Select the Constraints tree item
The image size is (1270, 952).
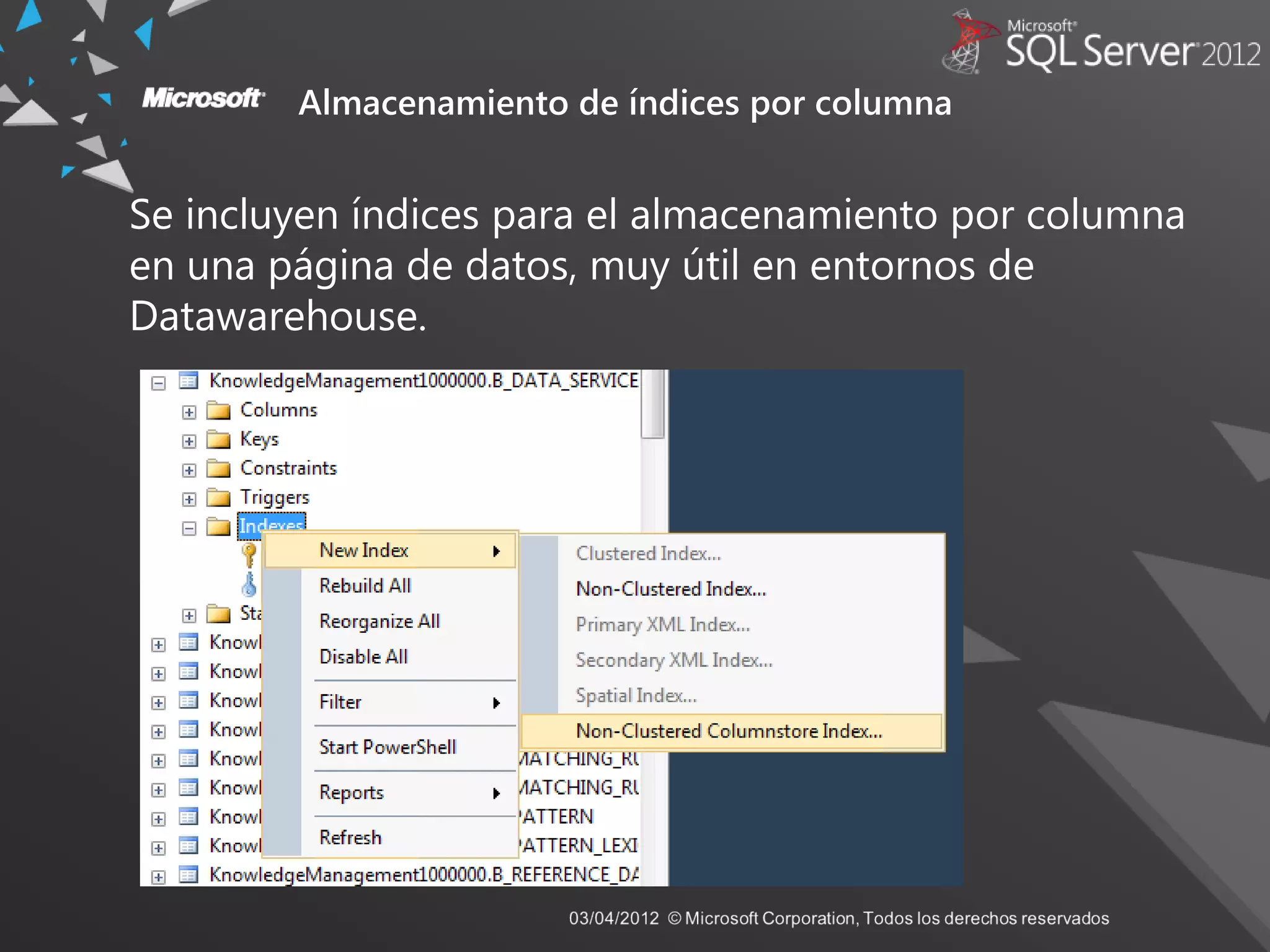click(288, 469)
